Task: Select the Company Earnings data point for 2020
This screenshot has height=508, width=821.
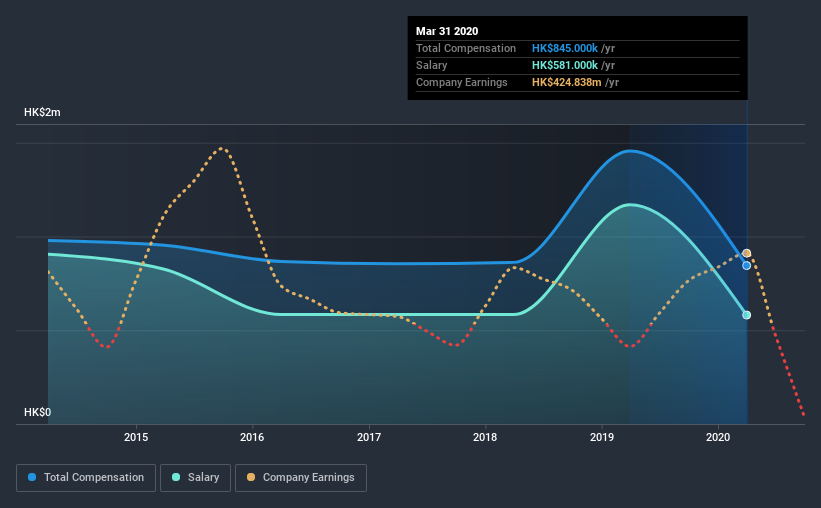Action: (x=747, y=253)
